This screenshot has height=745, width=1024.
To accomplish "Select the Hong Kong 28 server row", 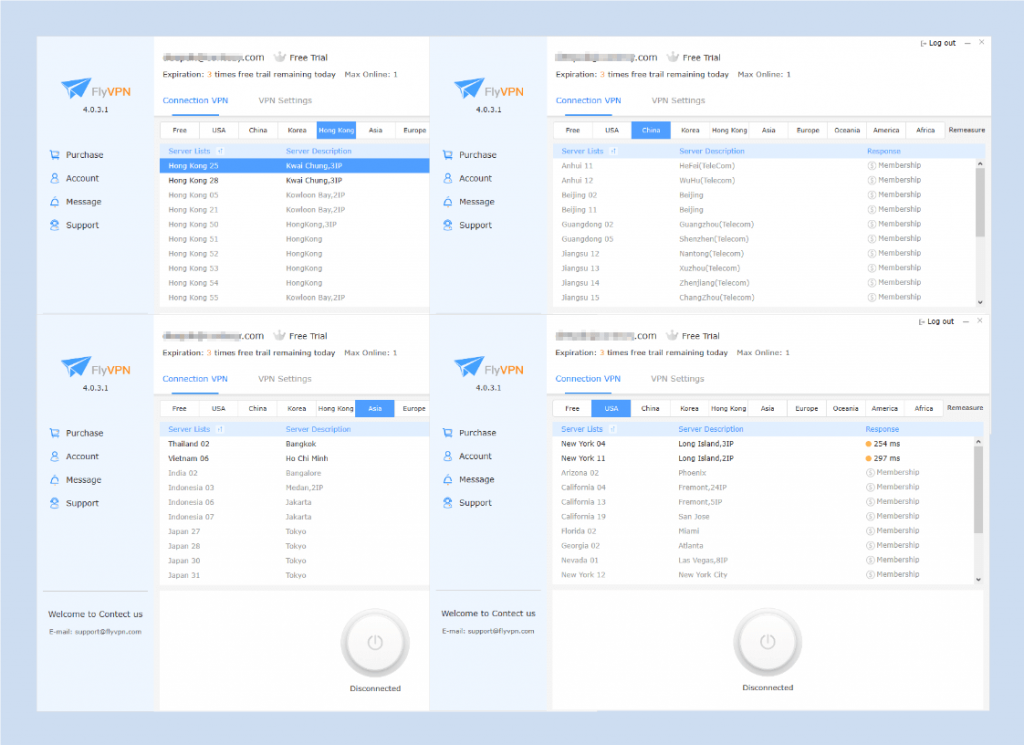I will coord(295,180).
